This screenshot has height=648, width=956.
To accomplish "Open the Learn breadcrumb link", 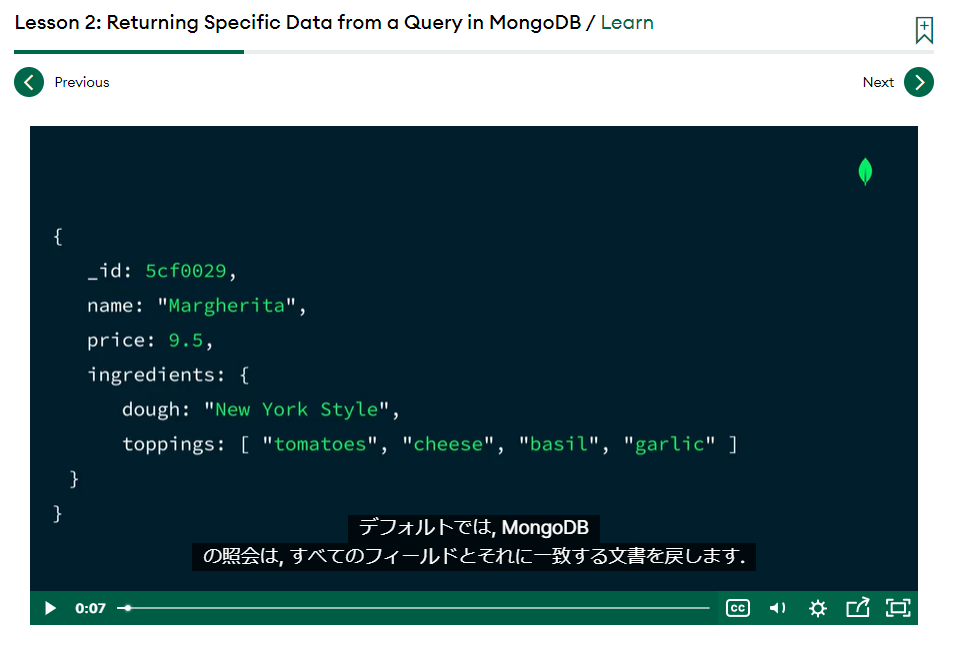I will (x=627, y=23).
